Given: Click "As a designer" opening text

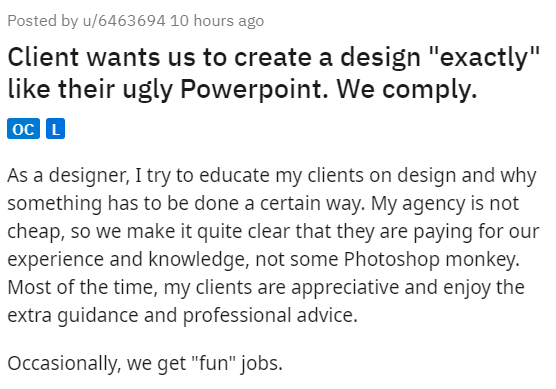Looking at the screenshot, I should pyautogui.click(x=68, y=175).
